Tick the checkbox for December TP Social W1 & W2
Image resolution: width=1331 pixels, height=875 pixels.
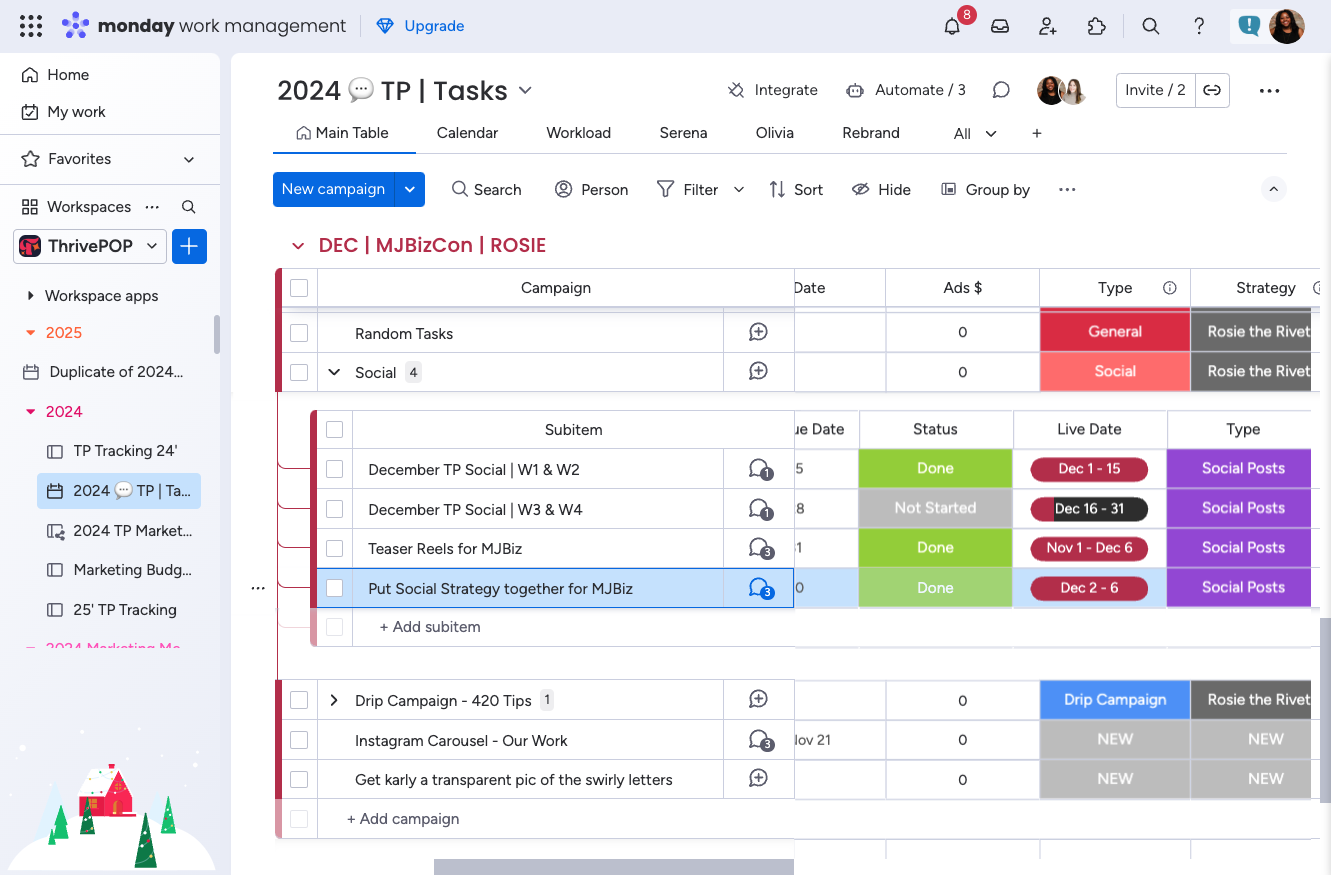(x=335, y=469)
